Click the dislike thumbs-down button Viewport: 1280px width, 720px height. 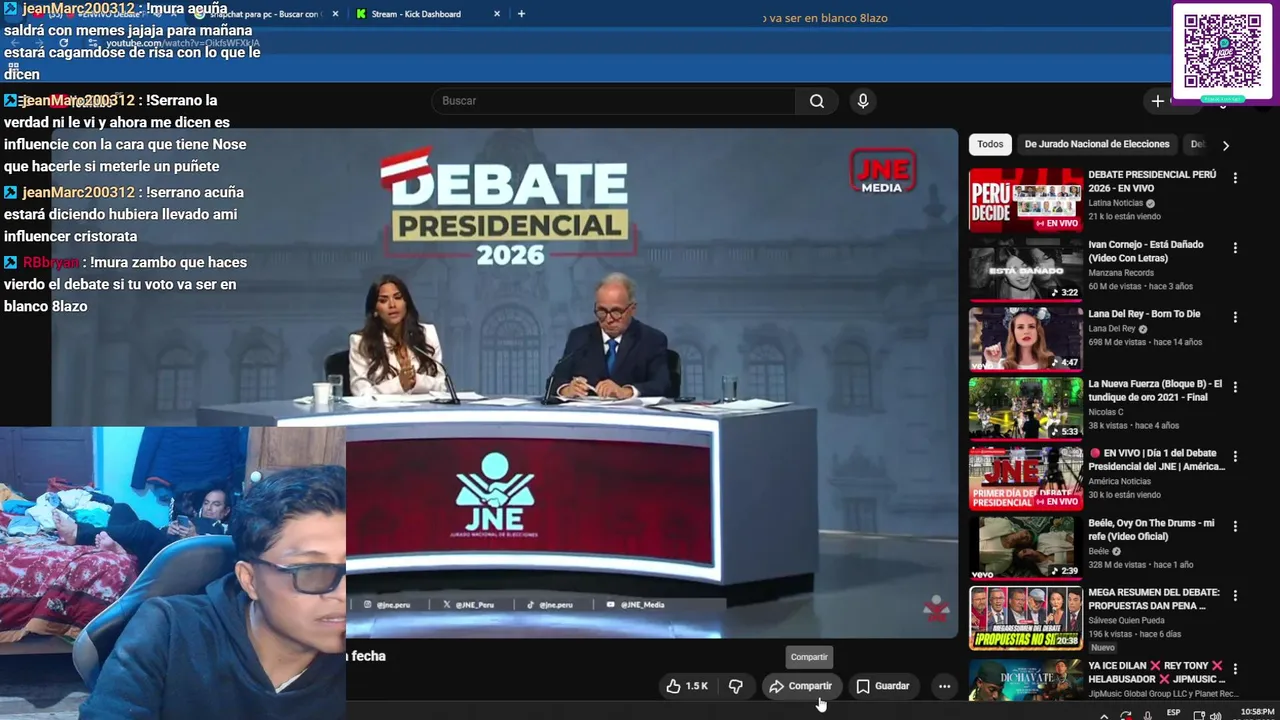pyautogui.click(x=736, y=686)
